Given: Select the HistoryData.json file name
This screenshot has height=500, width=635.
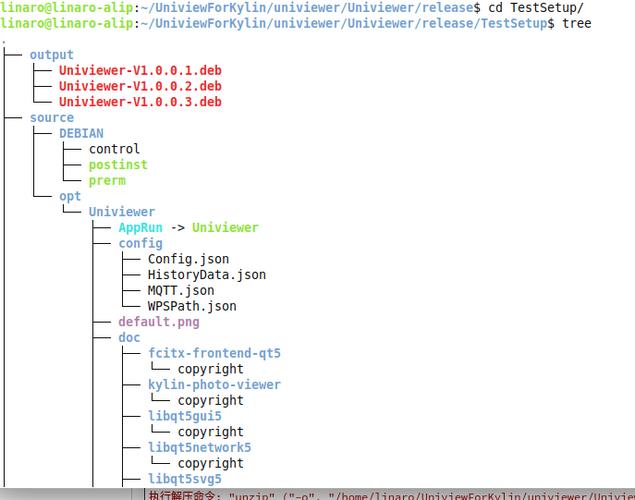Looking at the screenshot, I should pyautogui.click(x=207, y=275).
